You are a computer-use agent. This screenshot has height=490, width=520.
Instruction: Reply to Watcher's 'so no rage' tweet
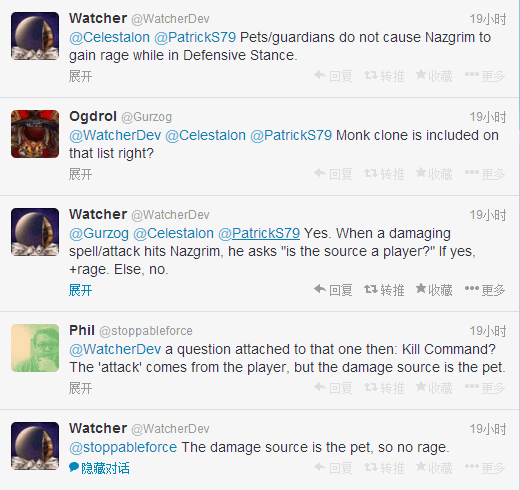333,468
